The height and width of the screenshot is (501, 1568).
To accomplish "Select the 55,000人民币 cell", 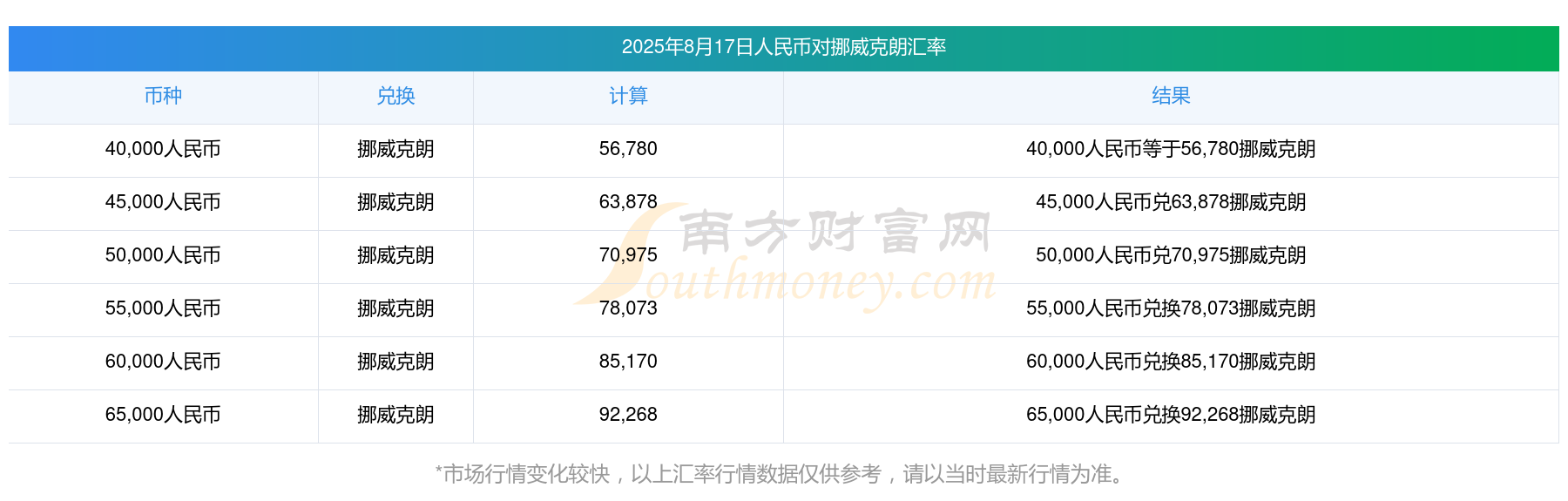I will coord(163,308).
